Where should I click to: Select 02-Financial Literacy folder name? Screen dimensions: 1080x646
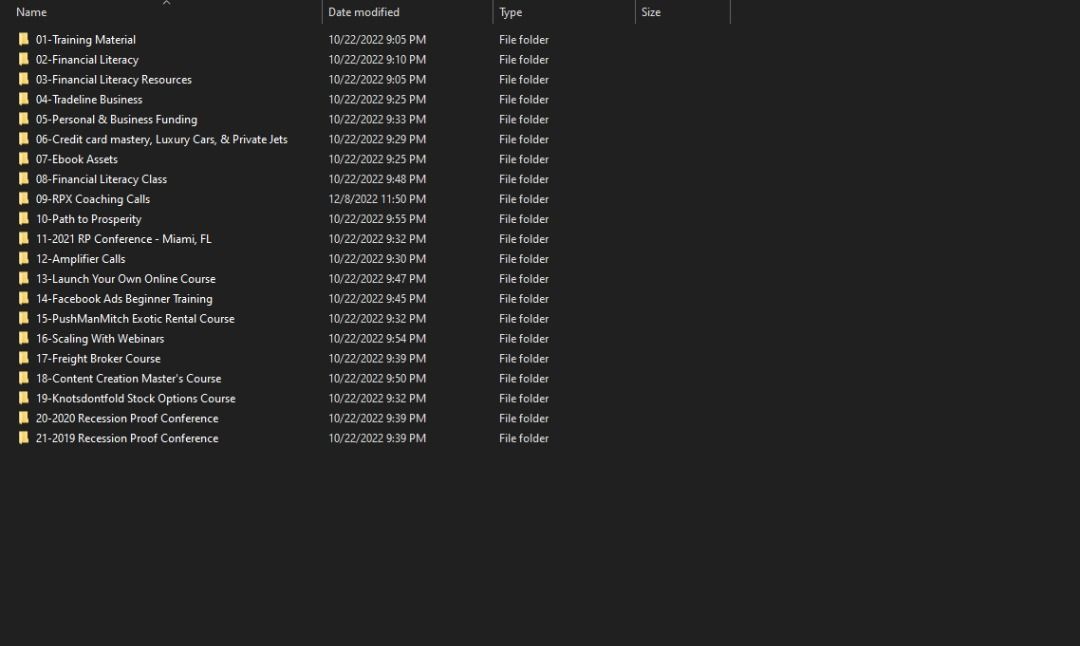[x=87, y=60]
